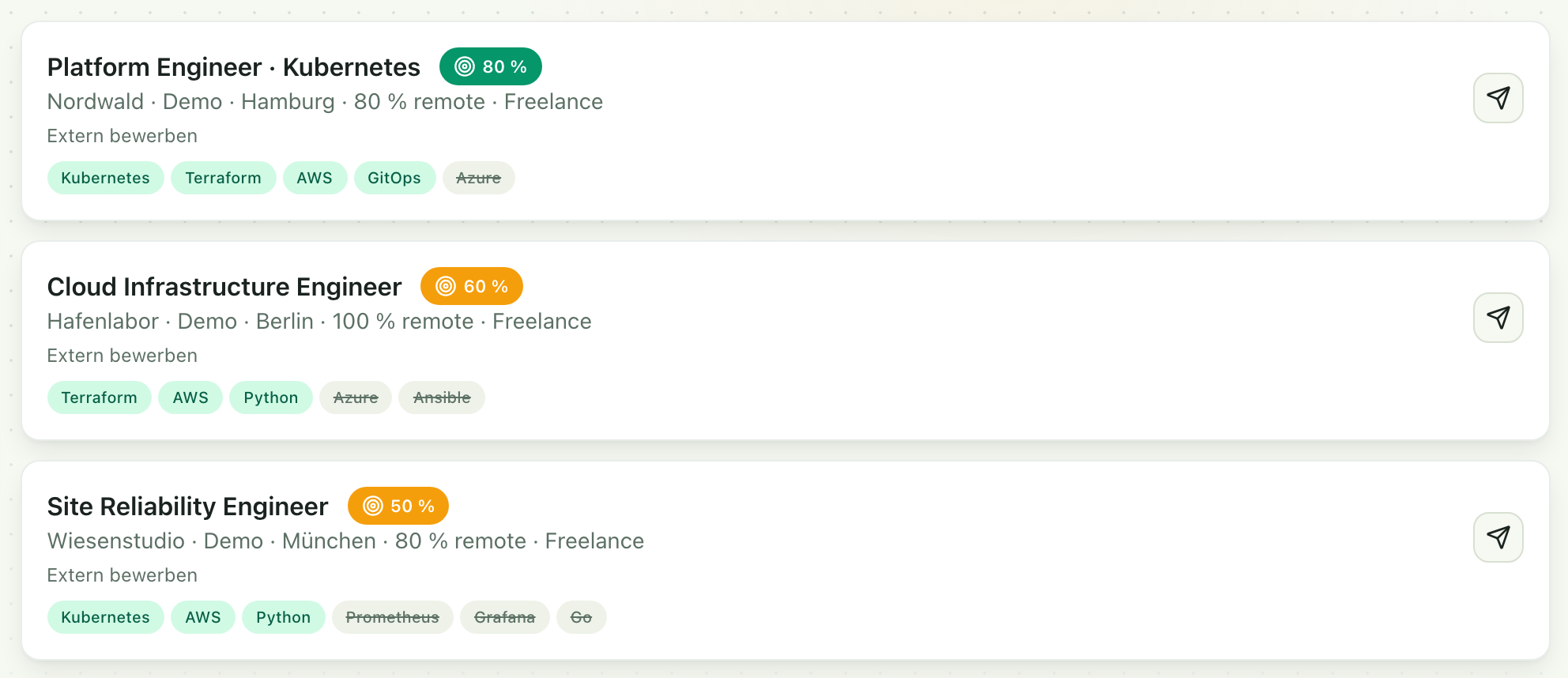Select the struck-through Ansible tag

click(x=442, y=397)
